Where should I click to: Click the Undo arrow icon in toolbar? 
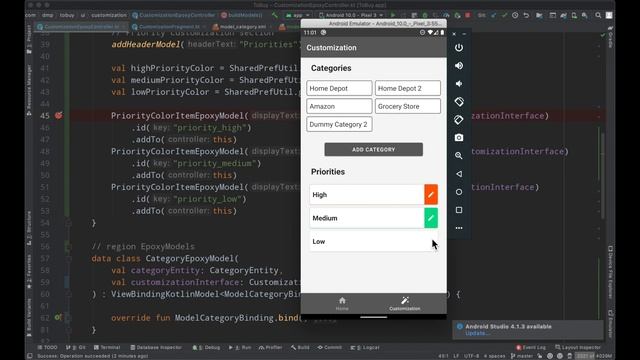(526, 15)
